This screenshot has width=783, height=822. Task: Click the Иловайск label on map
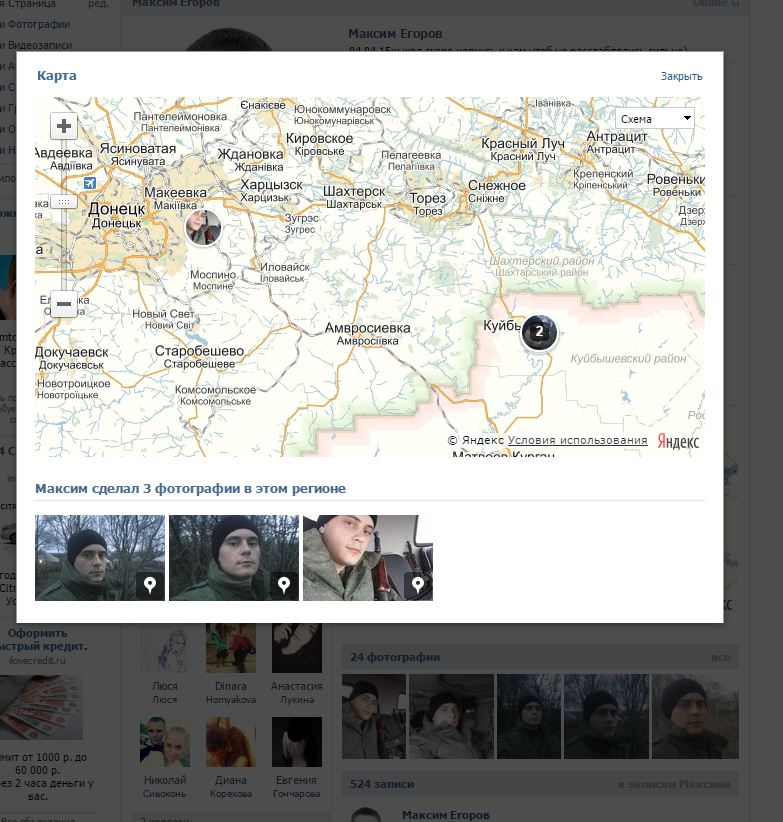tap(285, 267)
